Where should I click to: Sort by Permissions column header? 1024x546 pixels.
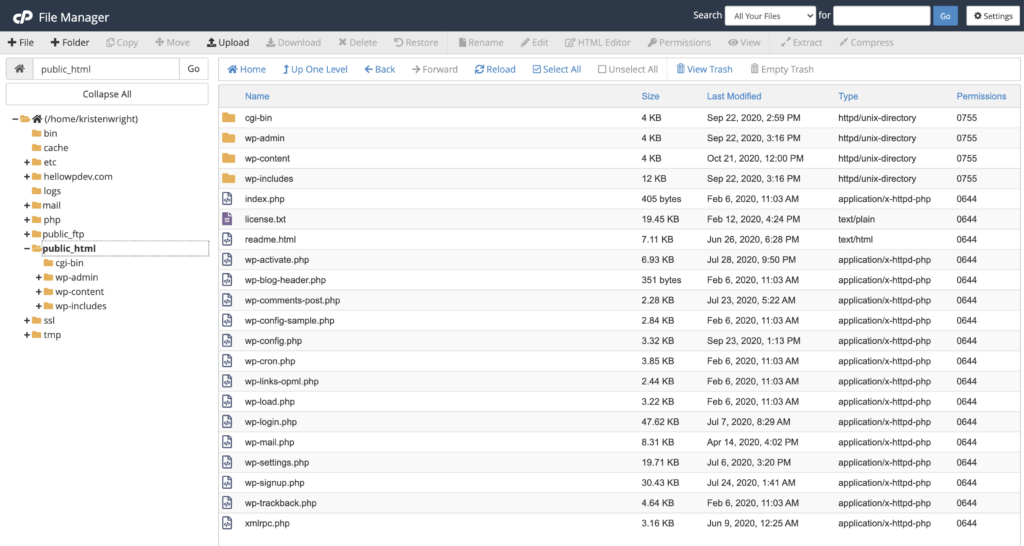[x=981, y=96]
